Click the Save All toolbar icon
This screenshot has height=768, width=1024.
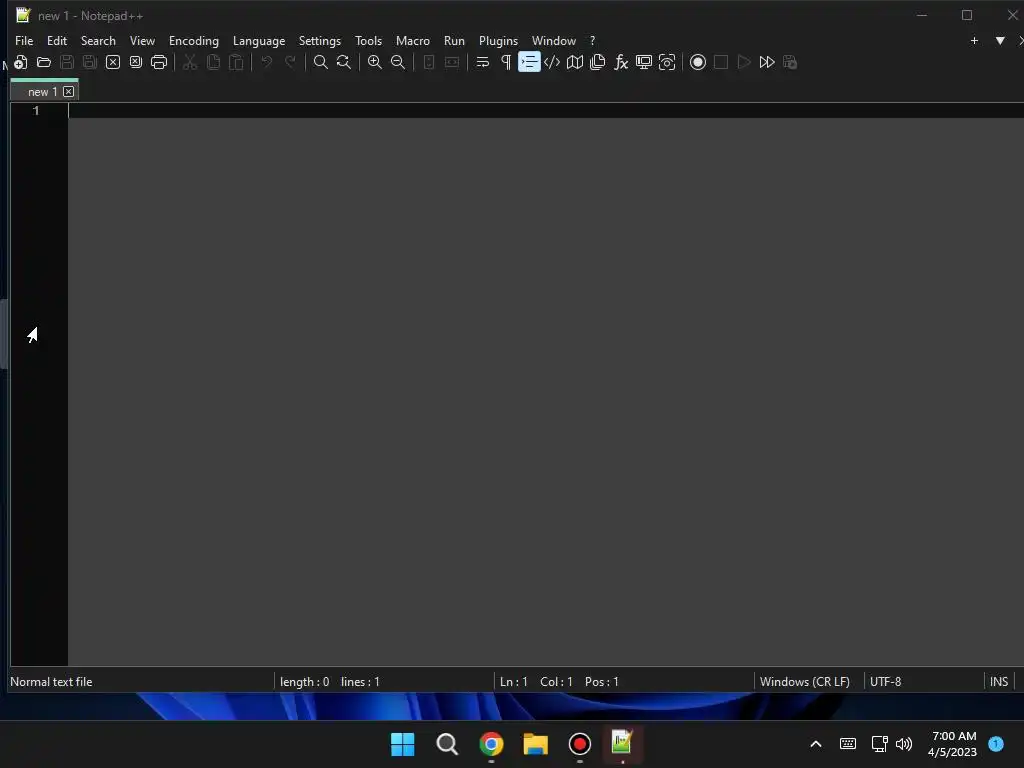pos(89,62)
